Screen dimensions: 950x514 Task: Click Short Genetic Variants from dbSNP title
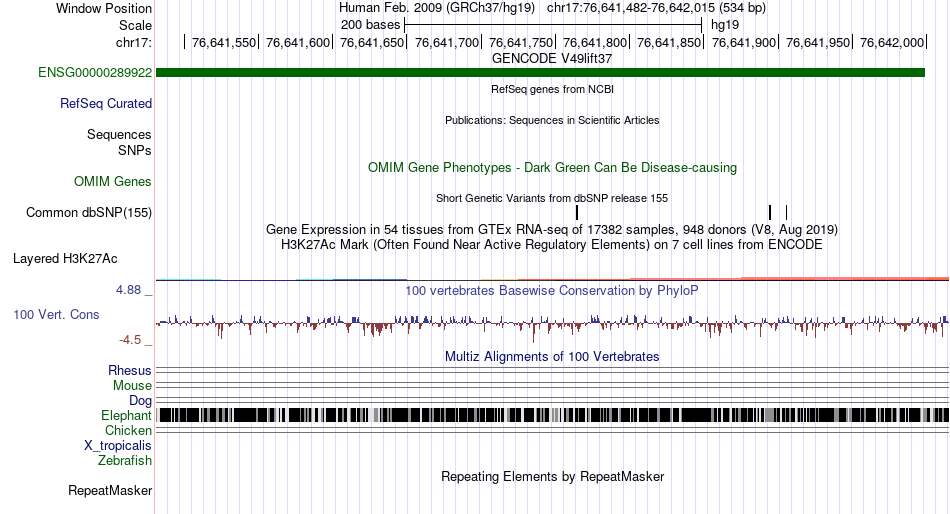click(552, 198)
